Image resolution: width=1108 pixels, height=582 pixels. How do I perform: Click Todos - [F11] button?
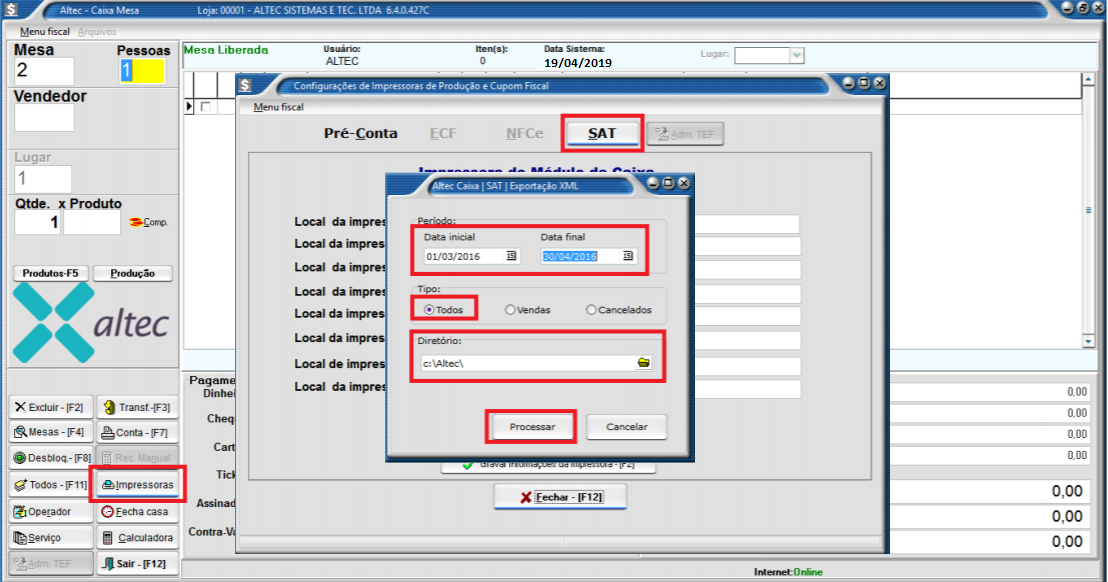pyautogui.click(x=51, y=485)
